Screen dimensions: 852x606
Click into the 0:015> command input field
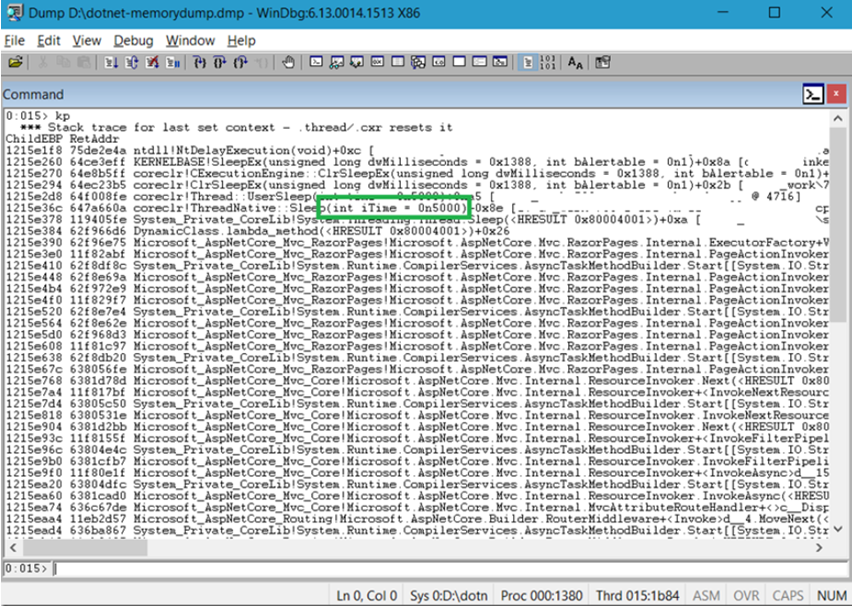point(450,569)
